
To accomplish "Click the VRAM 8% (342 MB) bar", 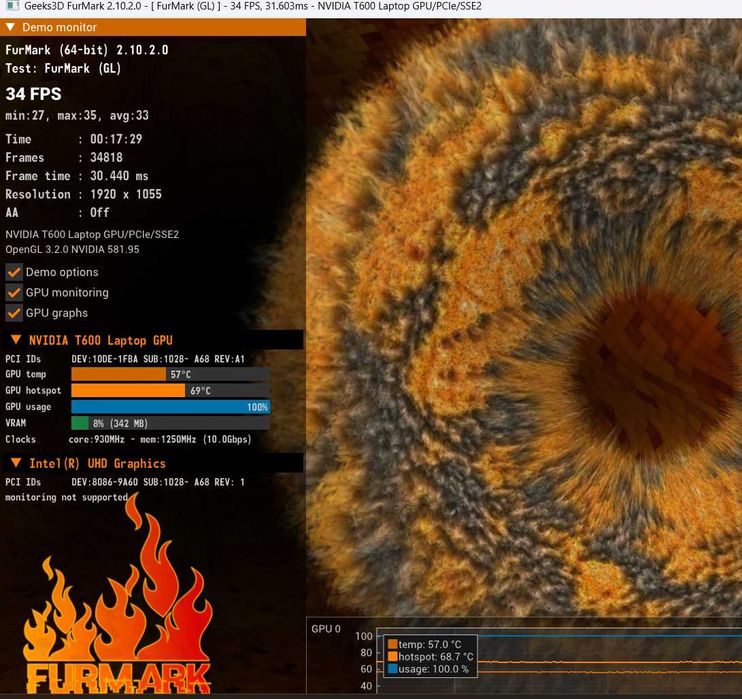I will point(170,423).
